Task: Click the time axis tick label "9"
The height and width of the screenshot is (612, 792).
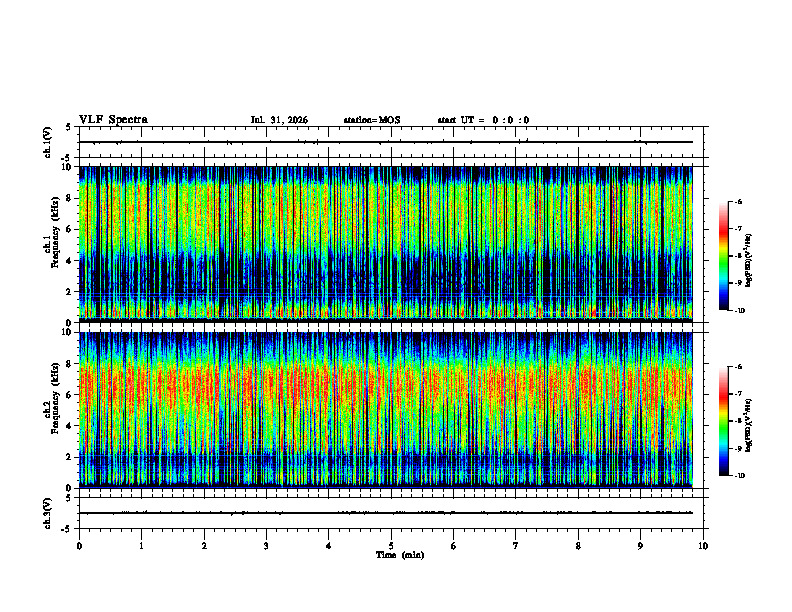Action: tap(640, 546)
